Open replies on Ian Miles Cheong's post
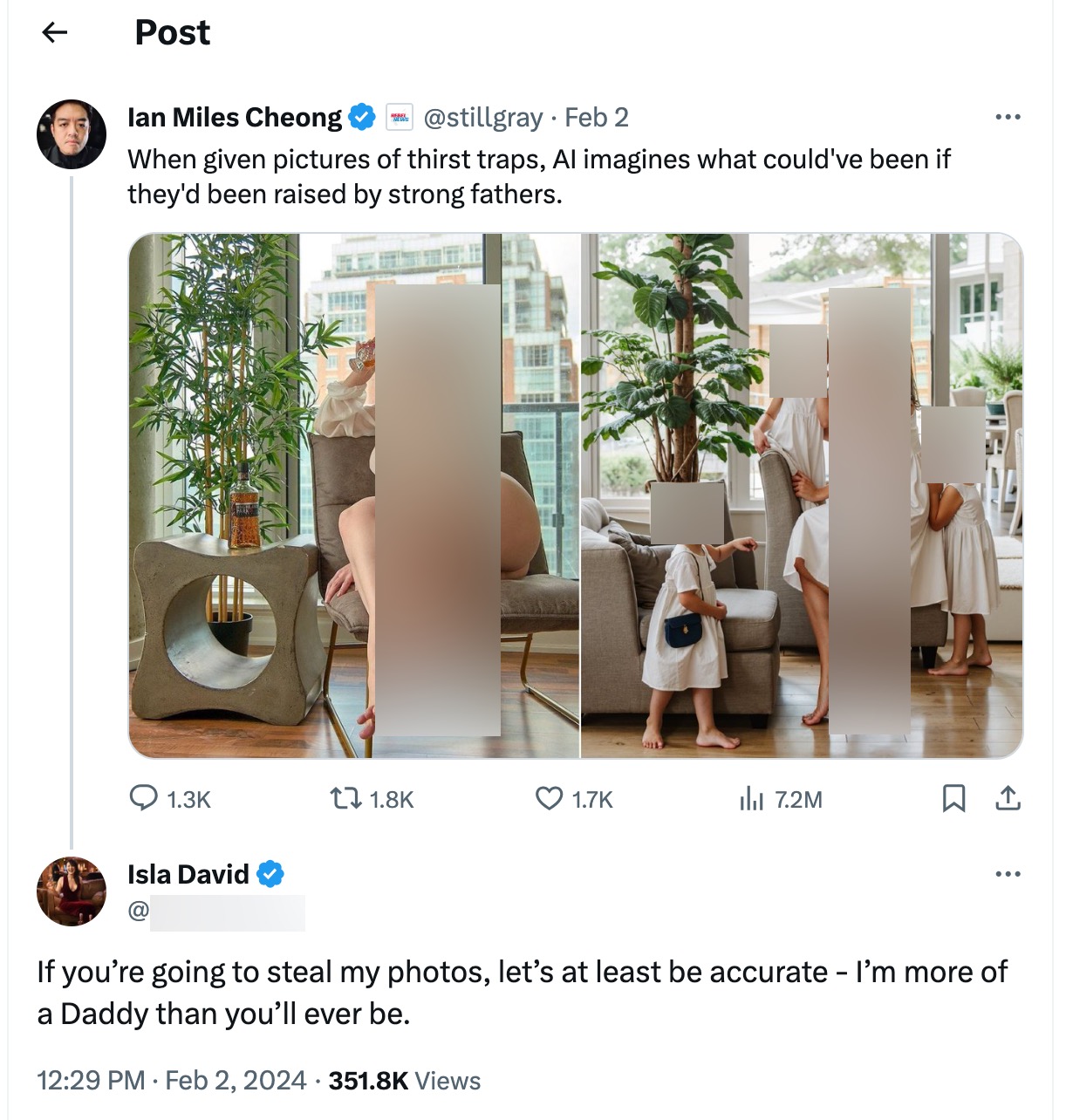This screenshot has height=1120, width=1066. 144,798
